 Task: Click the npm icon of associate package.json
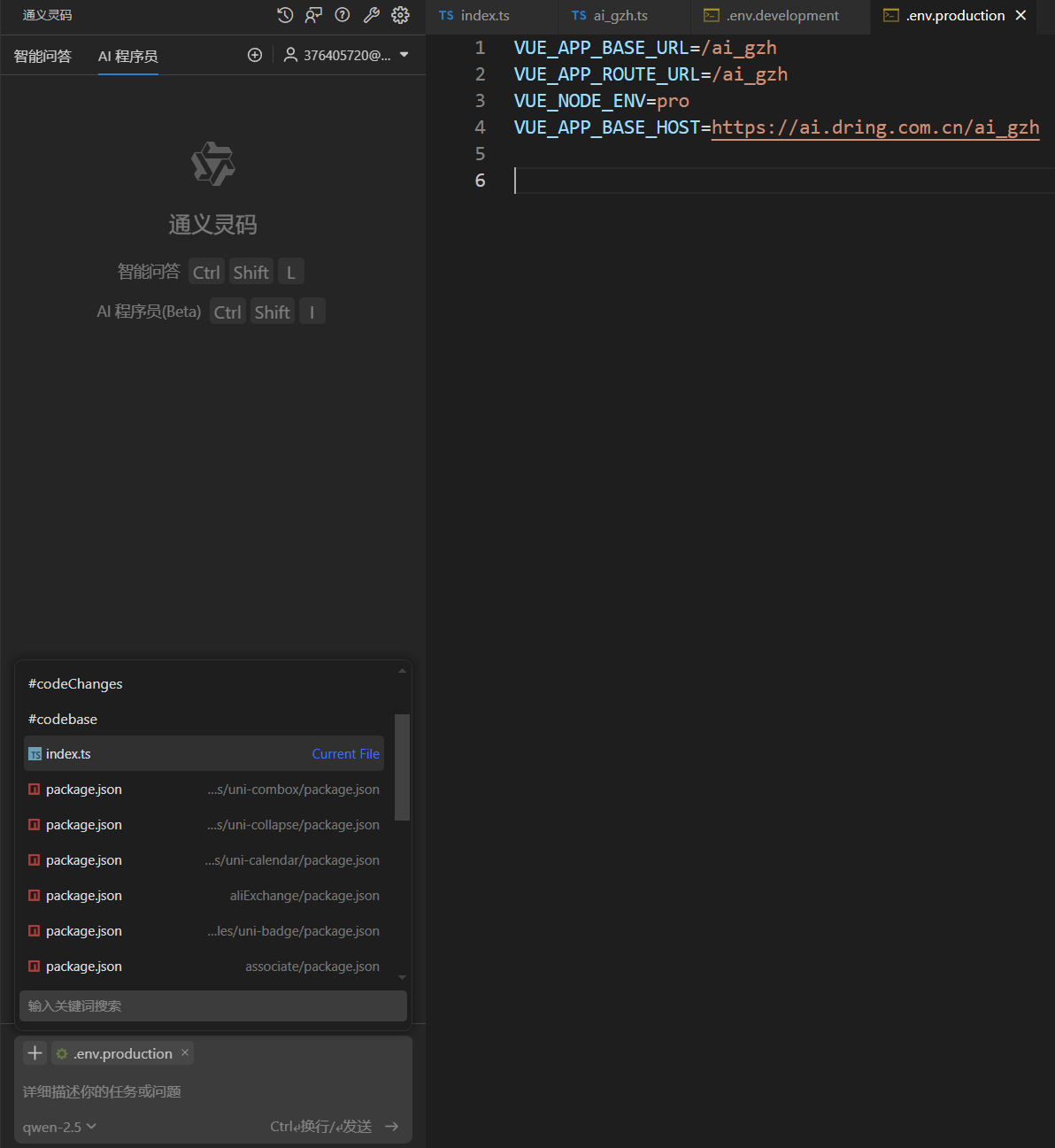35,967
